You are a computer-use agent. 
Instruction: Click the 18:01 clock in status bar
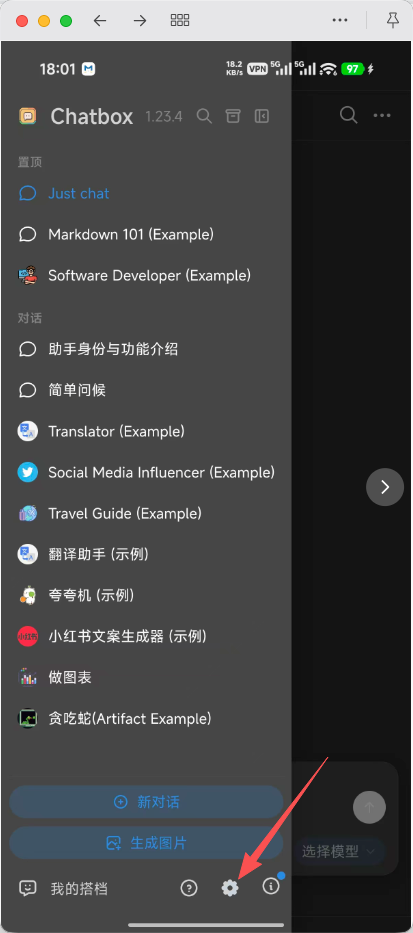tap(58, 69)
